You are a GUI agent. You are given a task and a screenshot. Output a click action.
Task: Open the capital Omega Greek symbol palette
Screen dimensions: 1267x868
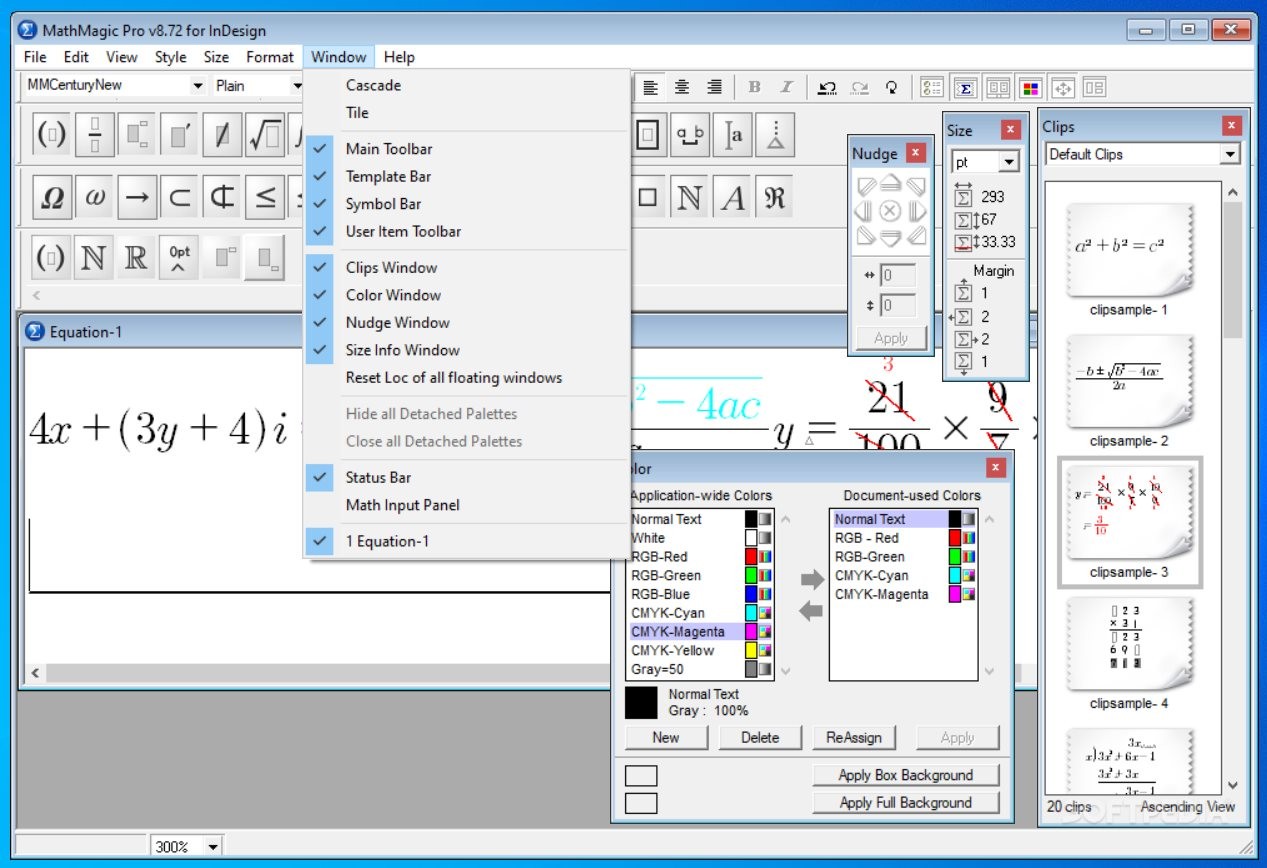tap(51, 198)
